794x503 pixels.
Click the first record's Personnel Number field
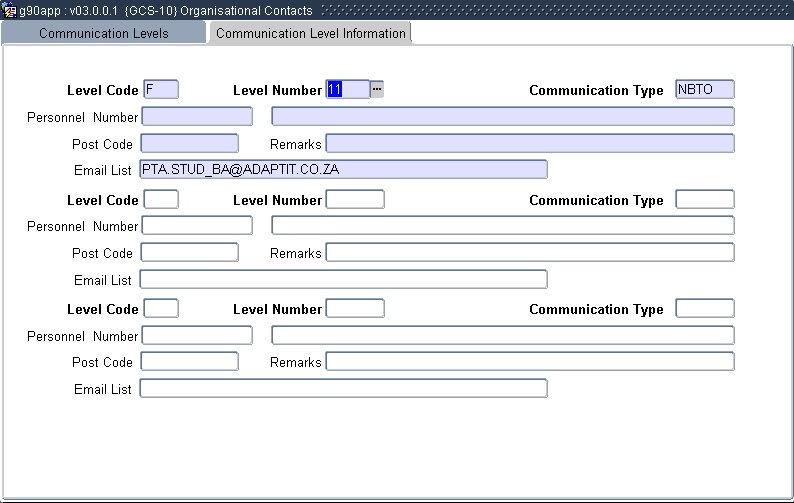tap(197, 116)
